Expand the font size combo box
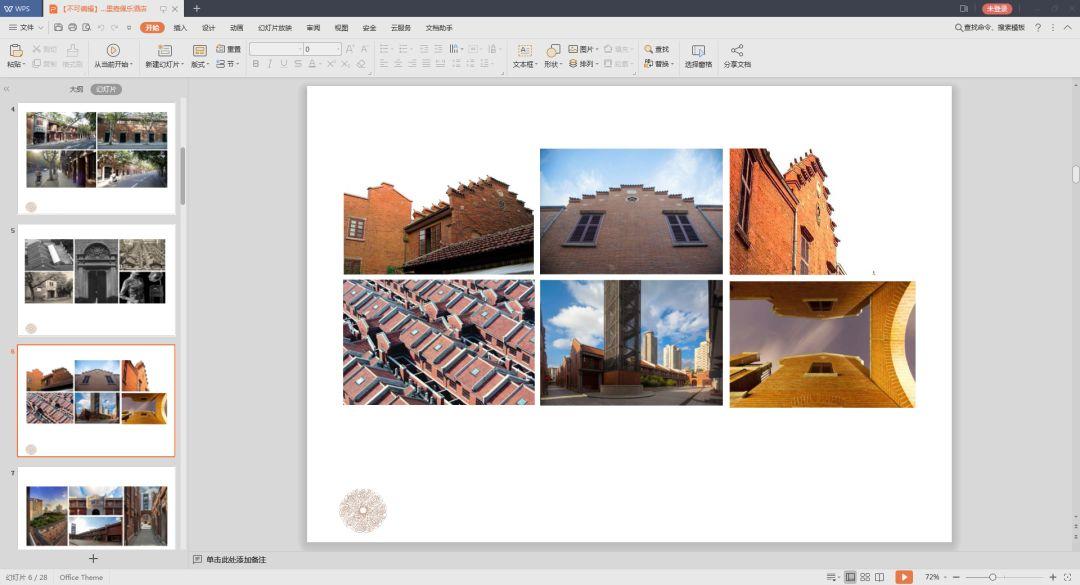 pyautogui.click(x=338, y=49)
